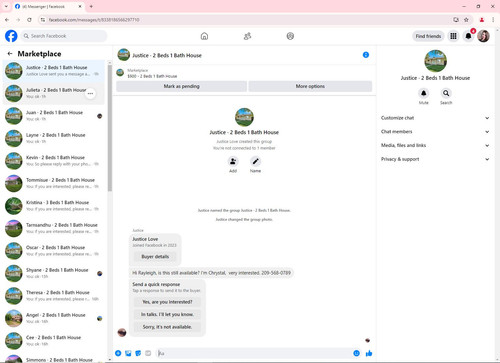Screen dimensions: 500x363
Task: Open the apps grid menu icon
Action: [453, 36]
